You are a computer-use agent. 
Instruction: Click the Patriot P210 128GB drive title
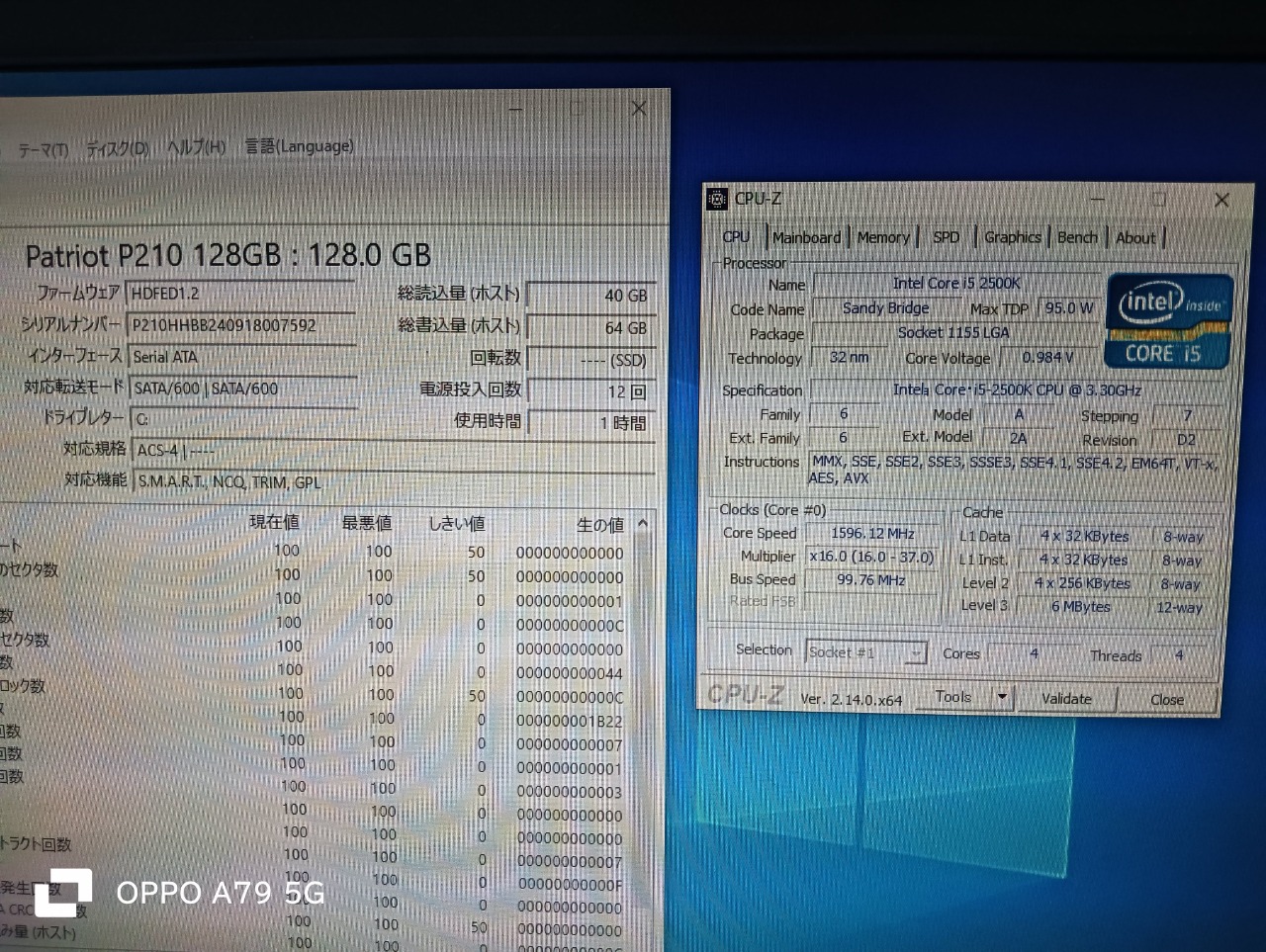click(227, 256)
